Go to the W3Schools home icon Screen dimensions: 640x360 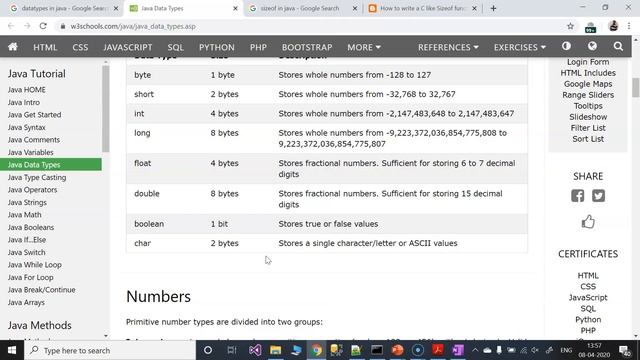click(x=13, y=47)
